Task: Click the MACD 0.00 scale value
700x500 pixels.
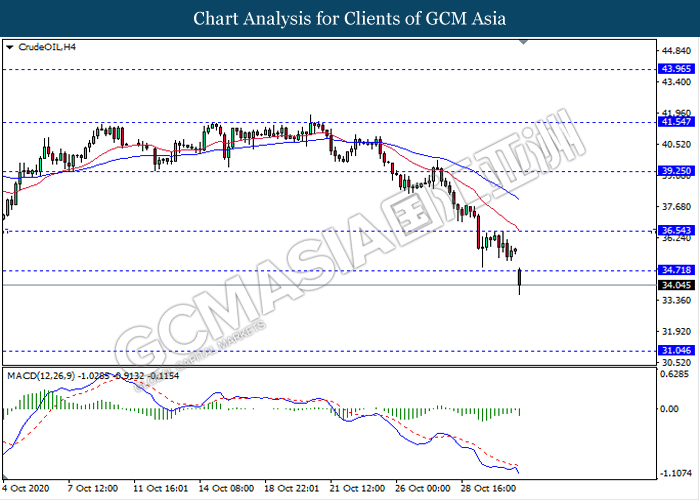Action: click(x=669, y=409)
